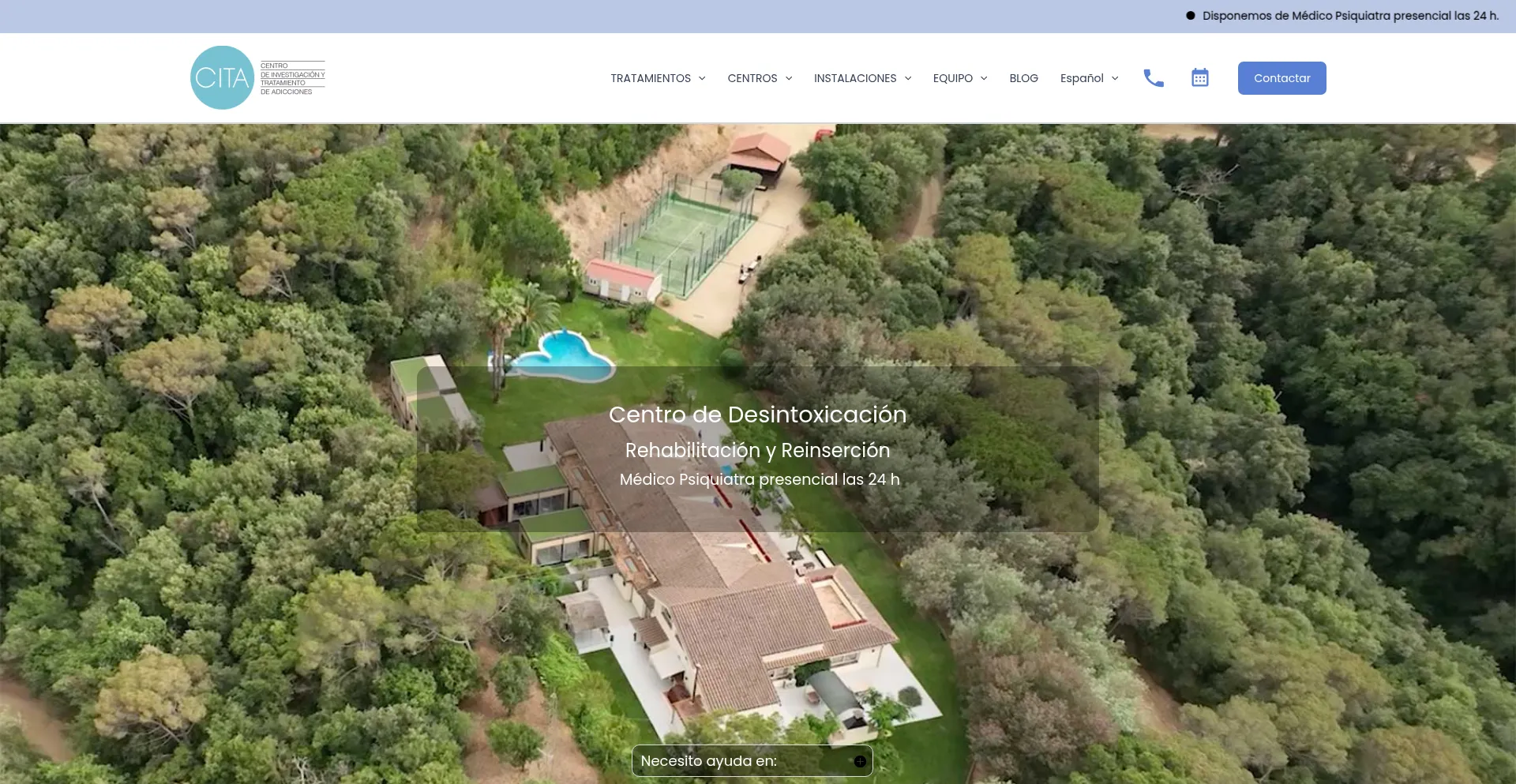Viewport: 1516px width, 784px height.
Task: Open the TRATAMIENTOS menu item
Action: pos(651,78)
